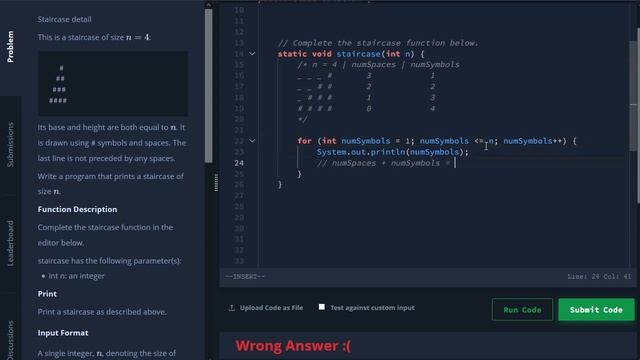Click line number 22 in gutter

pyautogui.click(x=239, y=141)
